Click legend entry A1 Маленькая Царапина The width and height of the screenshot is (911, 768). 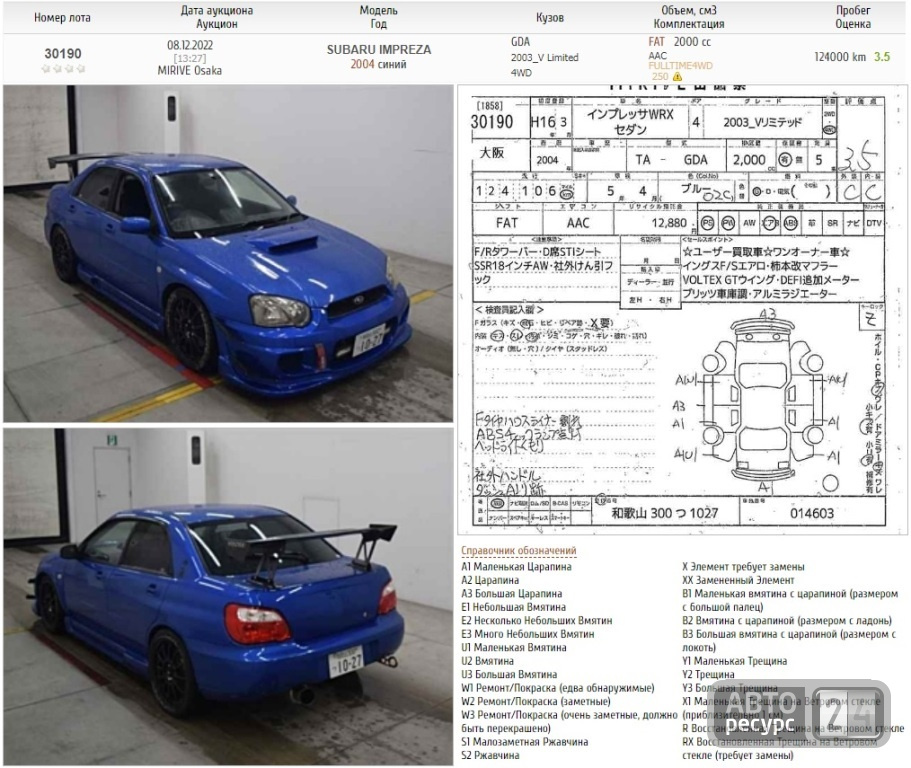point(517,566)
